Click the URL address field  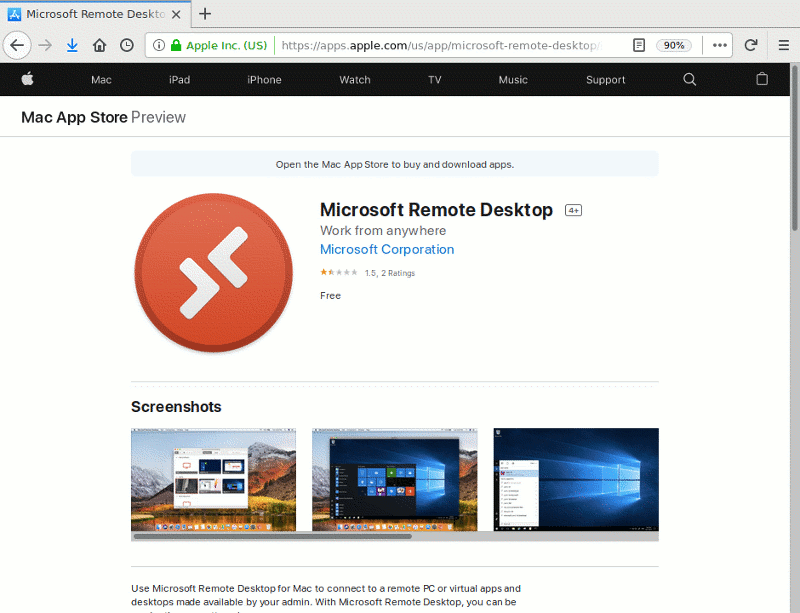[x=441, y=45]
